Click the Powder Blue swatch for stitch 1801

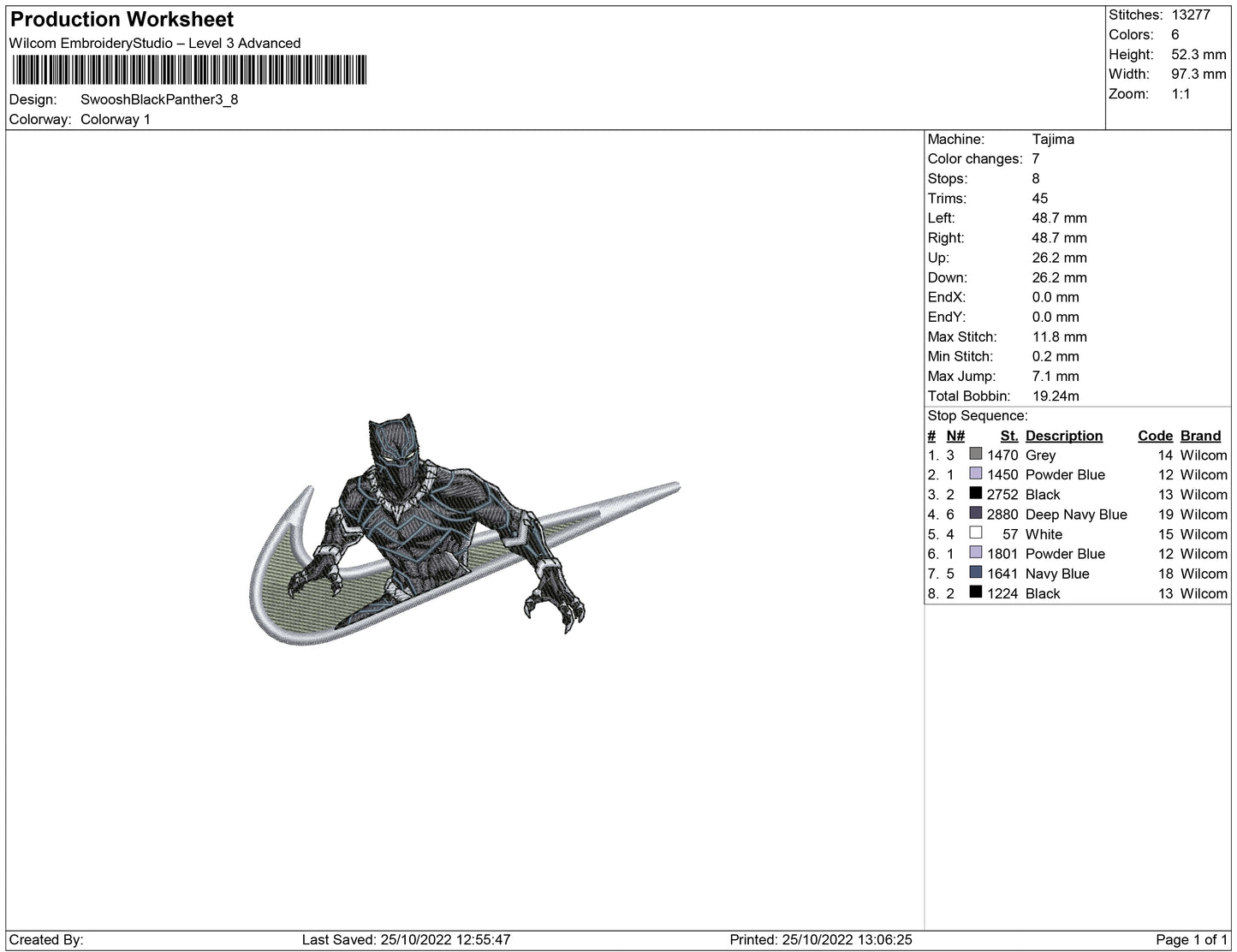click(x=975, y=552)
